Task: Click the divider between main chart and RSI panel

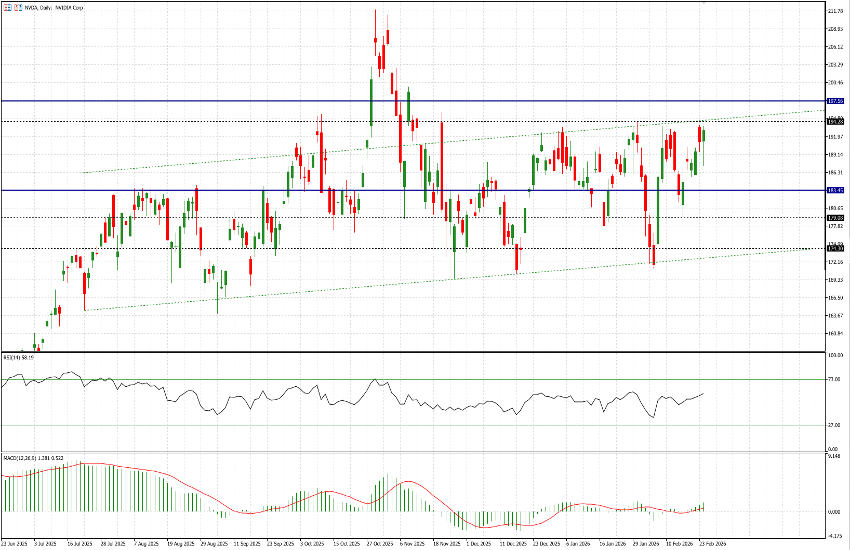Action: tap(400, 352)
